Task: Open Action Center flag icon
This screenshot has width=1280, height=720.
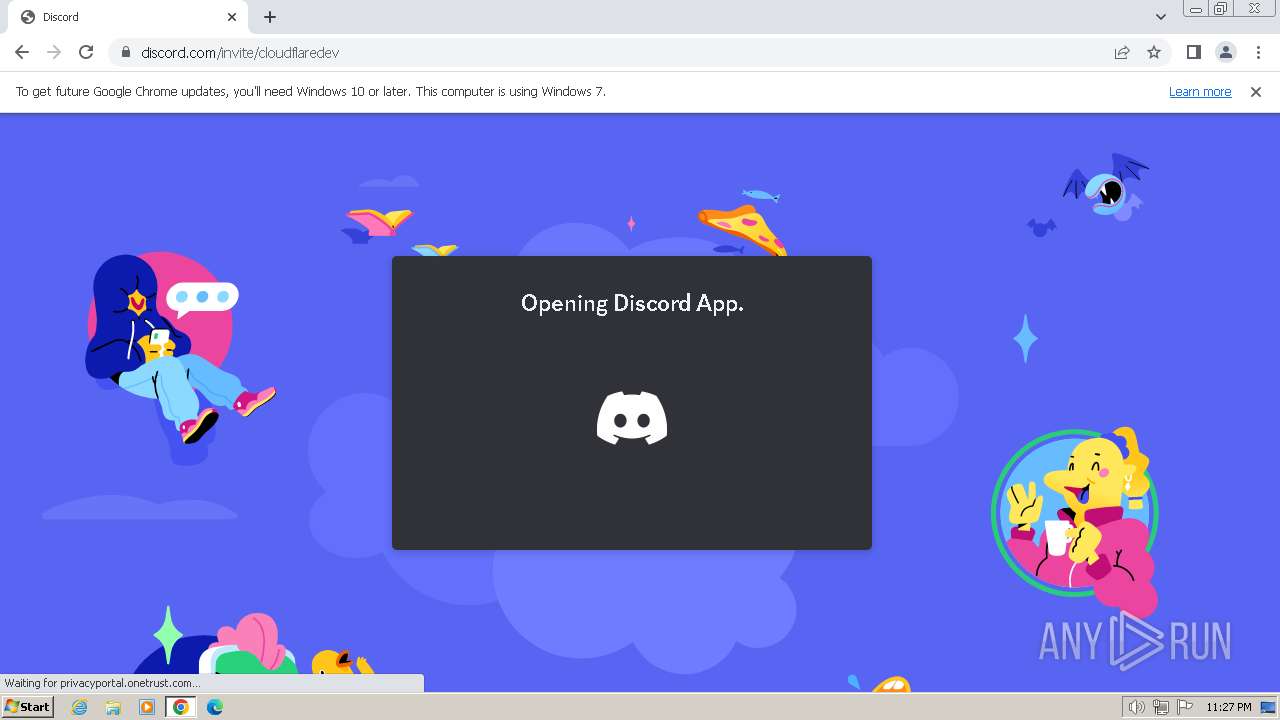Action: point(1185,707)
